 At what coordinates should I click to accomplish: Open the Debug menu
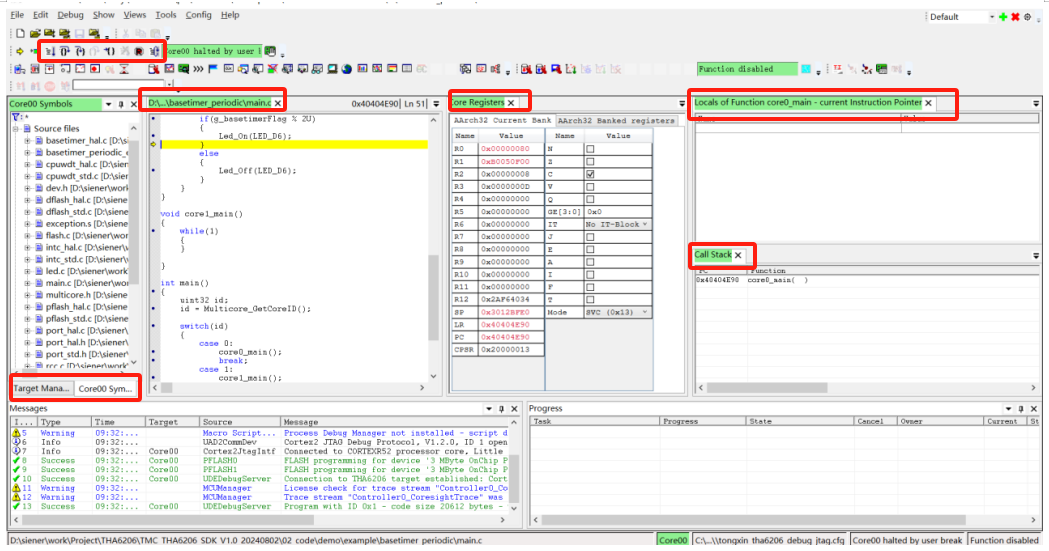pyautogui.click(x=70, y=15)
